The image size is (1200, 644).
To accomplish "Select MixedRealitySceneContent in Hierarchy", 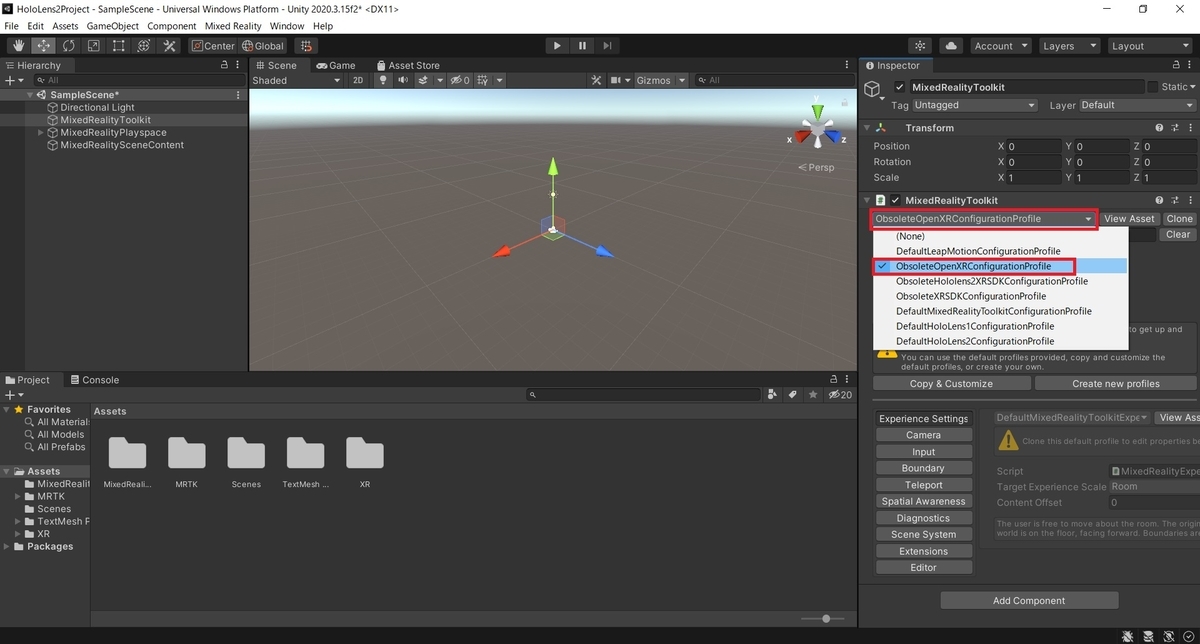I will (122, 145).
